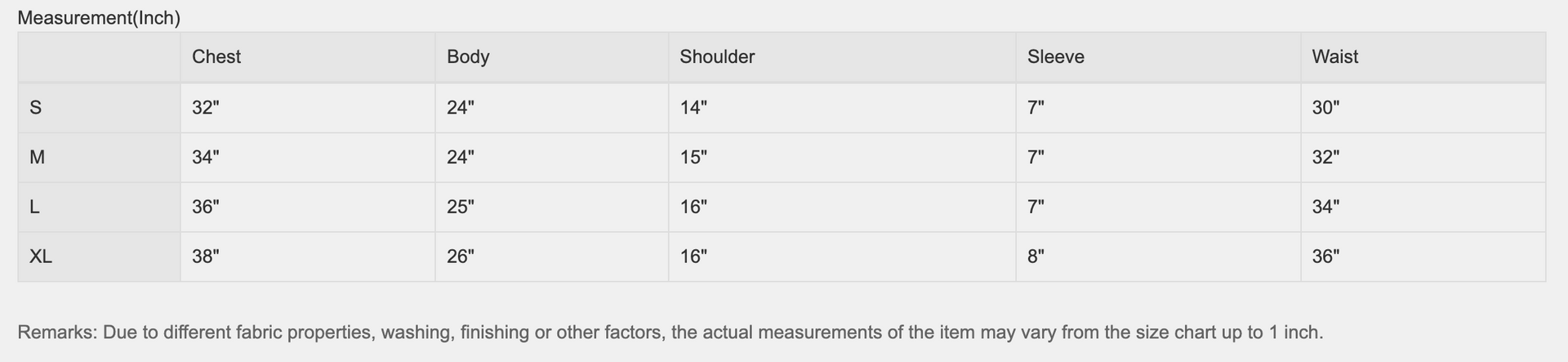Image resolution: width=1568 pixels, height=362 pixels.
Task: Select the XL size row label
Action: point(41,257)
